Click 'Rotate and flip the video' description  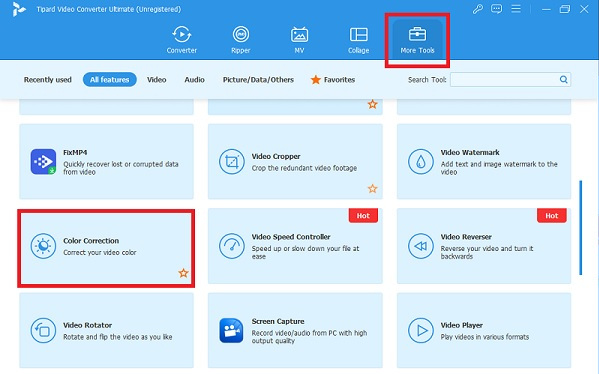coord(118,337)
